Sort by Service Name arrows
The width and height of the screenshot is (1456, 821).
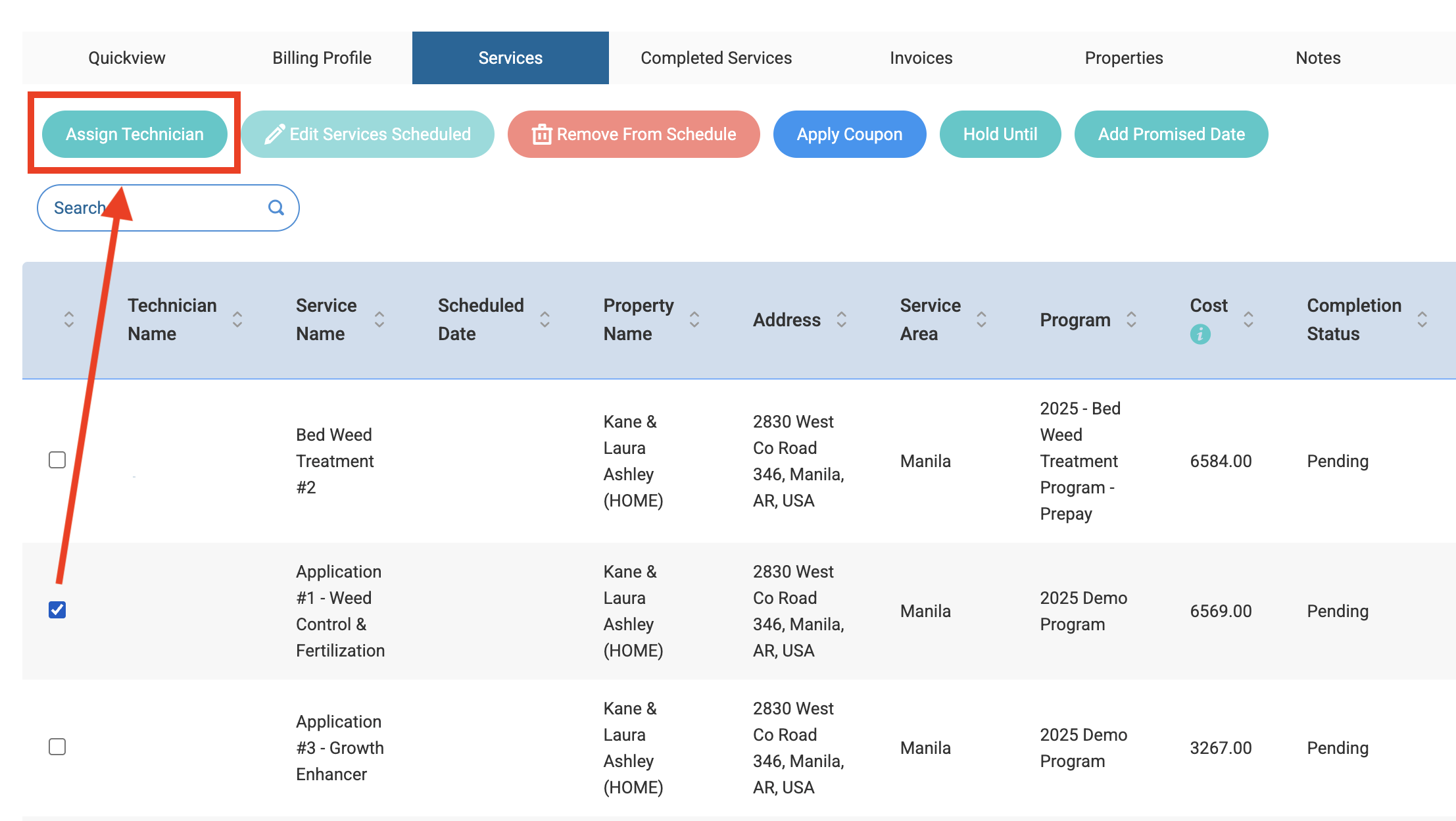(x=379, y=320)
